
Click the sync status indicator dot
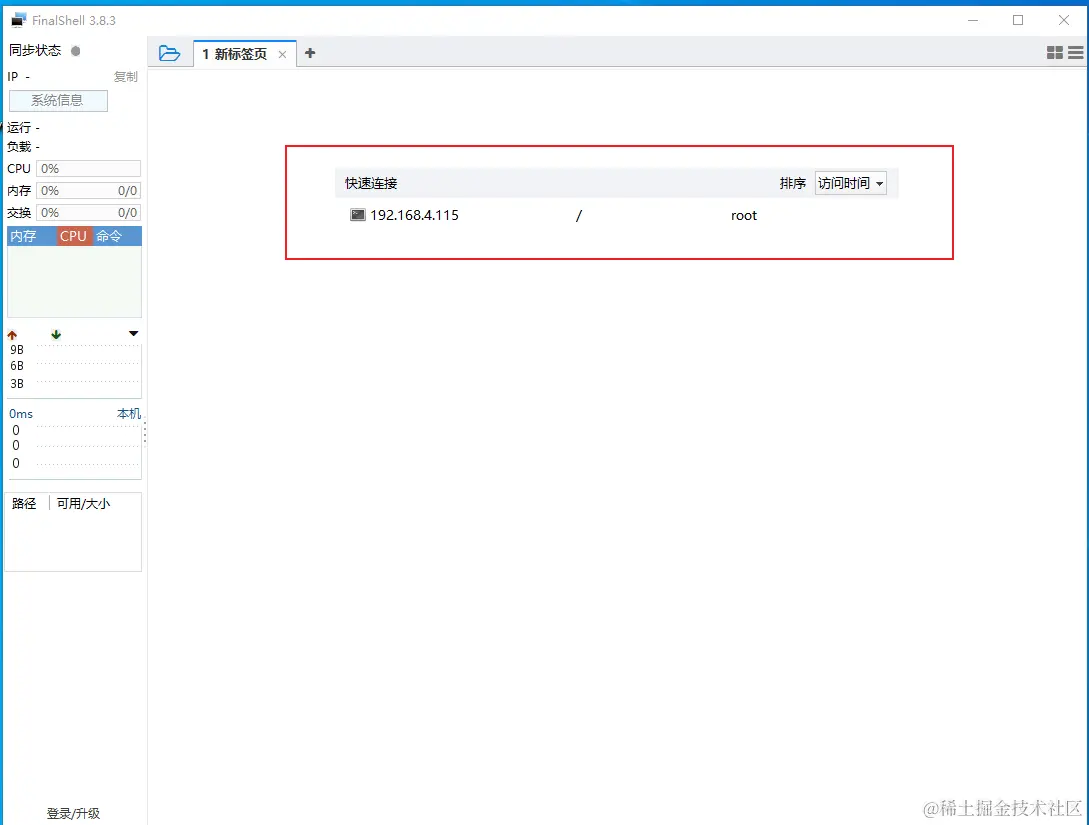(x=76, y=51)
